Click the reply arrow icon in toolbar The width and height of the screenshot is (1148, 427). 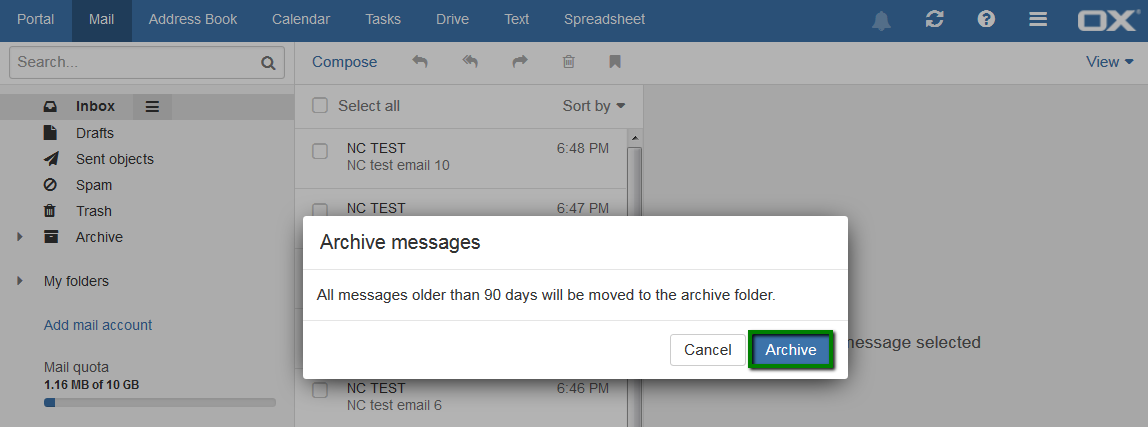420,62
